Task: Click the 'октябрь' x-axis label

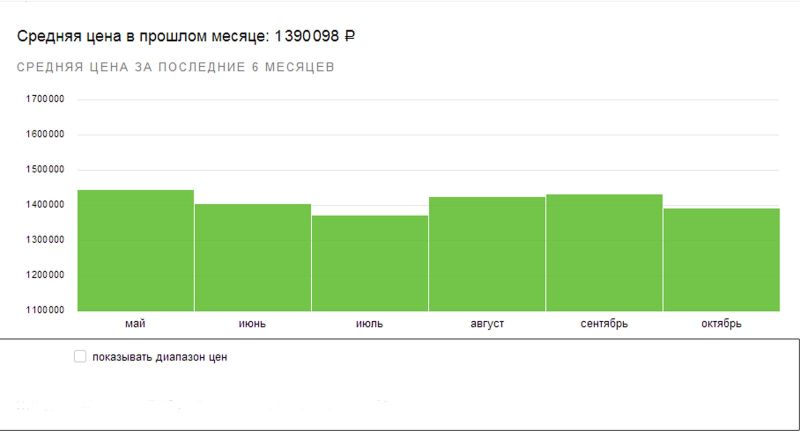Action: coord(721,324)
